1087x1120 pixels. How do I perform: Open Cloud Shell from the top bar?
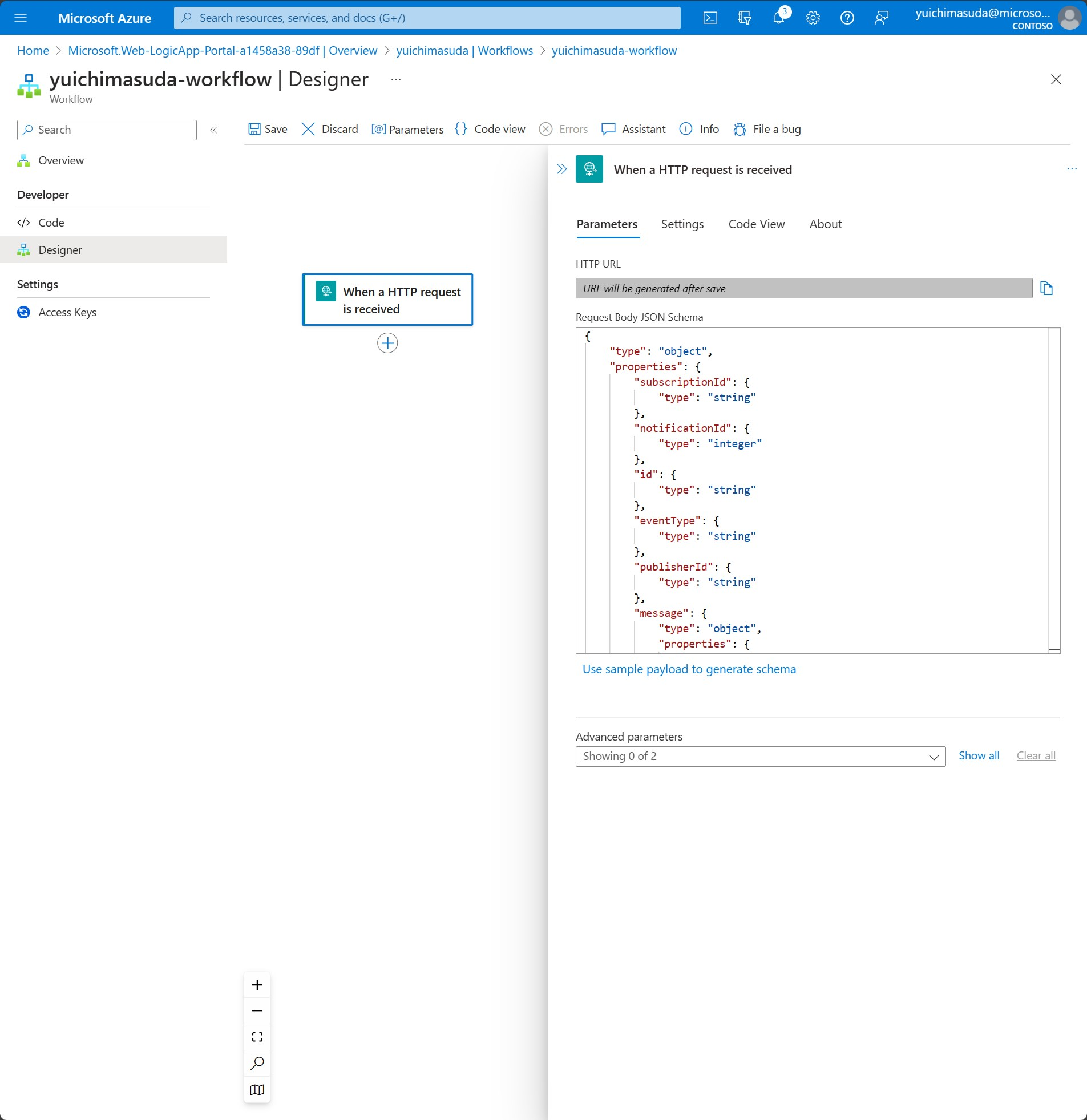coord(710,18)
